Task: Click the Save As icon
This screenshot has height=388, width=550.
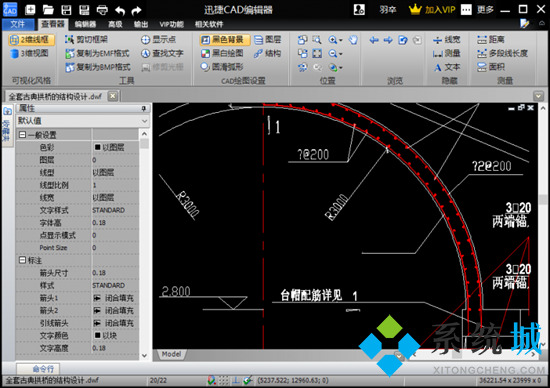Action: tap(84, 9)
